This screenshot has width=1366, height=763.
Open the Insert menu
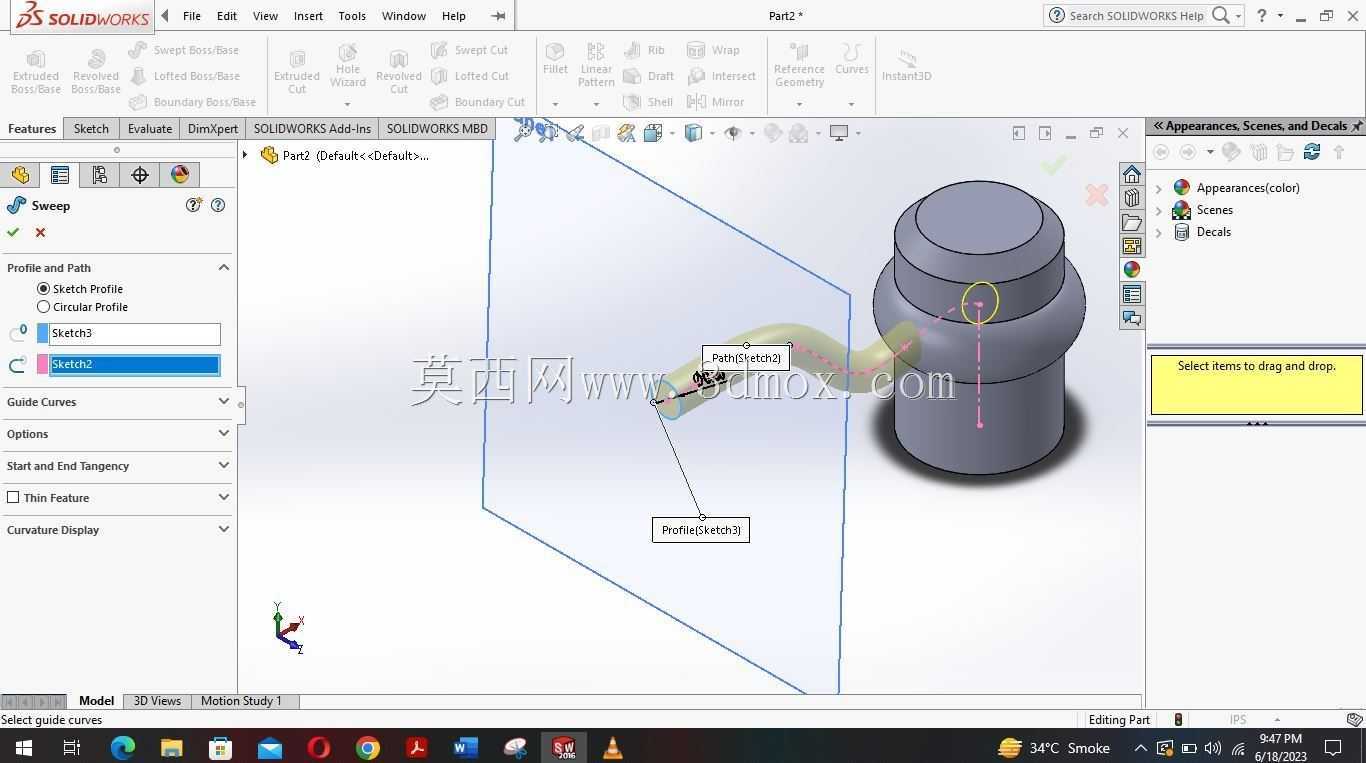click(308, 16)
